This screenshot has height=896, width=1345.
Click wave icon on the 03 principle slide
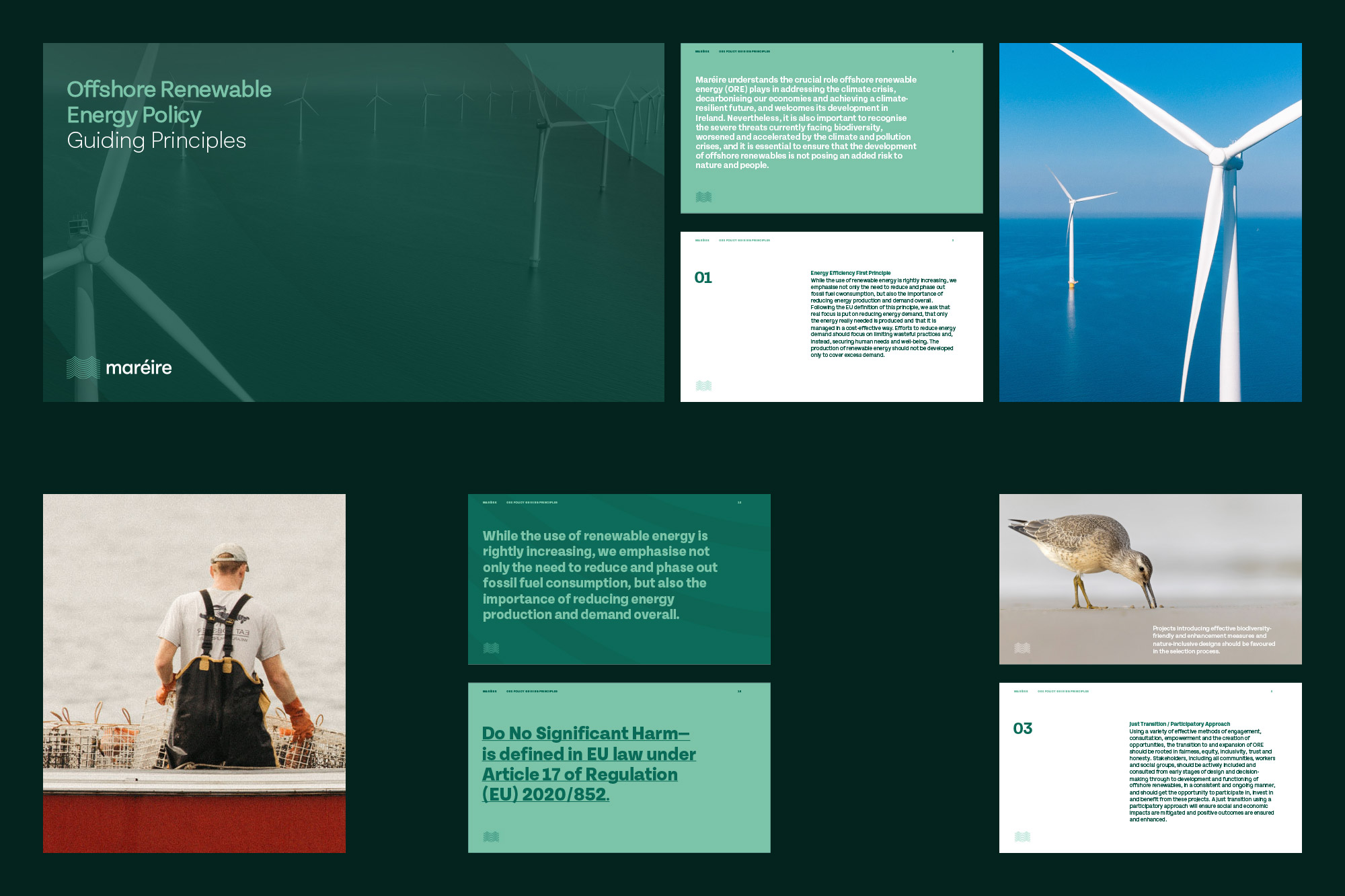[1022, 837]
